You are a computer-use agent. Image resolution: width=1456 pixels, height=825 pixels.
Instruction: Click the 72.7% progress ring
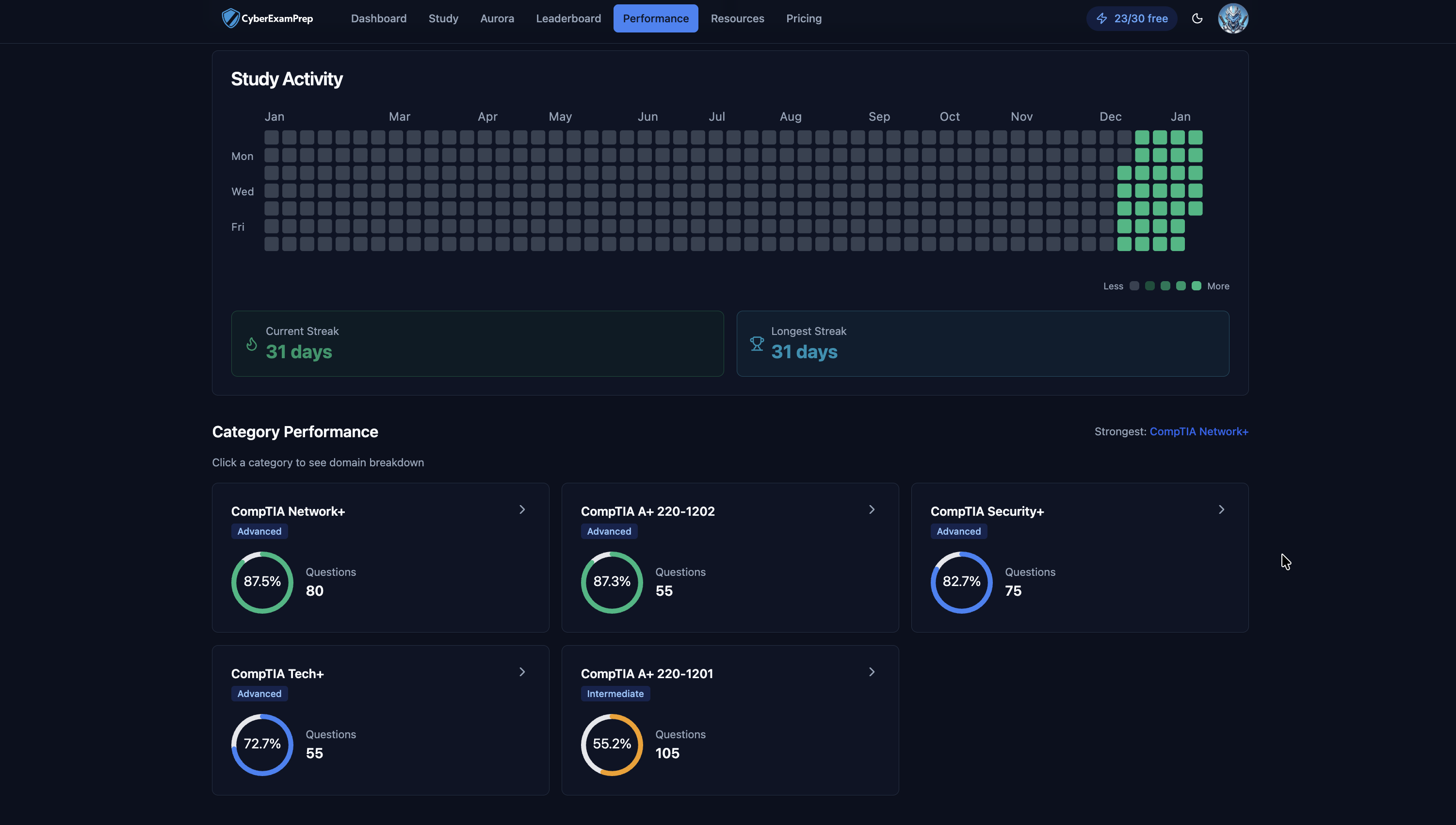[262, 744]
